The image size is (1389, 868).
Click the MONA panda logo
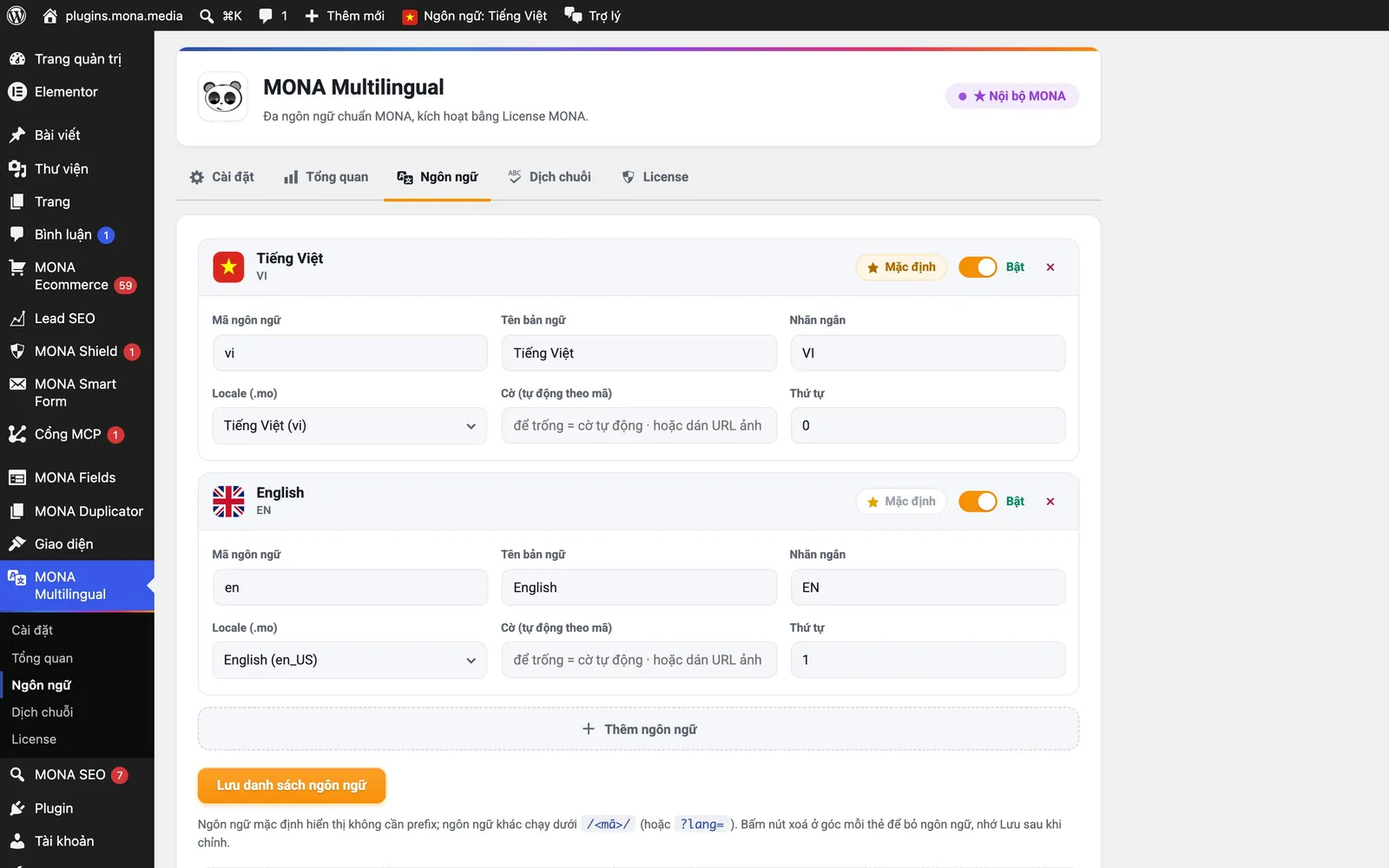coord(223,96)
